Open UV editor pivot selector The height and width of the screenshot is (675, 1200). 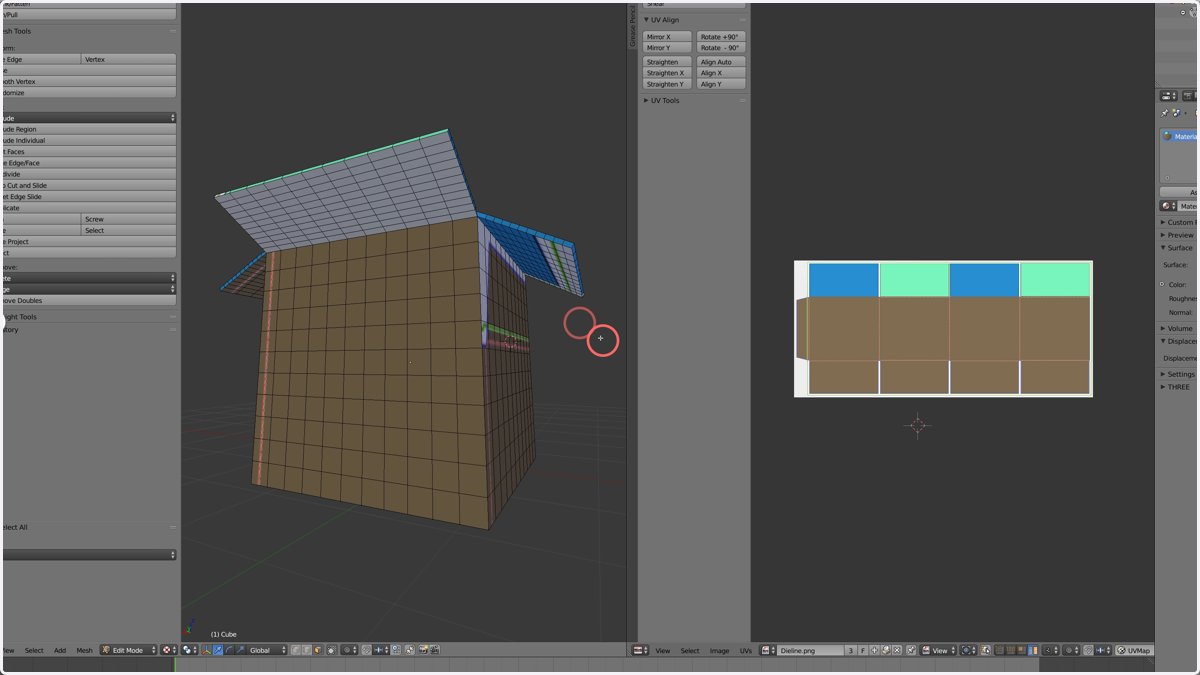[x=968, y=650]
